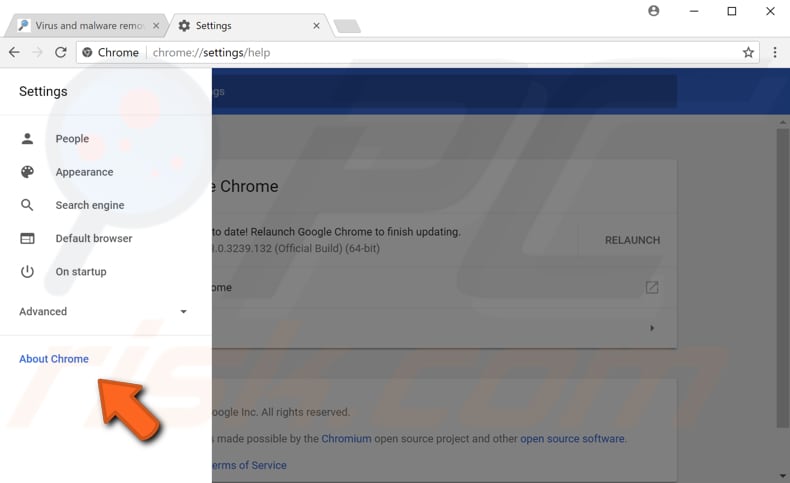Screen dimensions: 790x483
Task: Open the Appearance settings section
Action: (84, 172)
